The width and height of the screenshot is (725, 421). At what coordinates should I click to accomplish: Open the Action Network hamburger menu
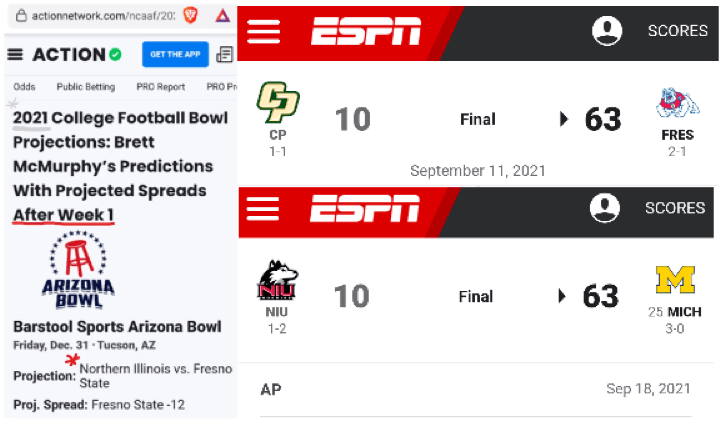pos(16,54)
